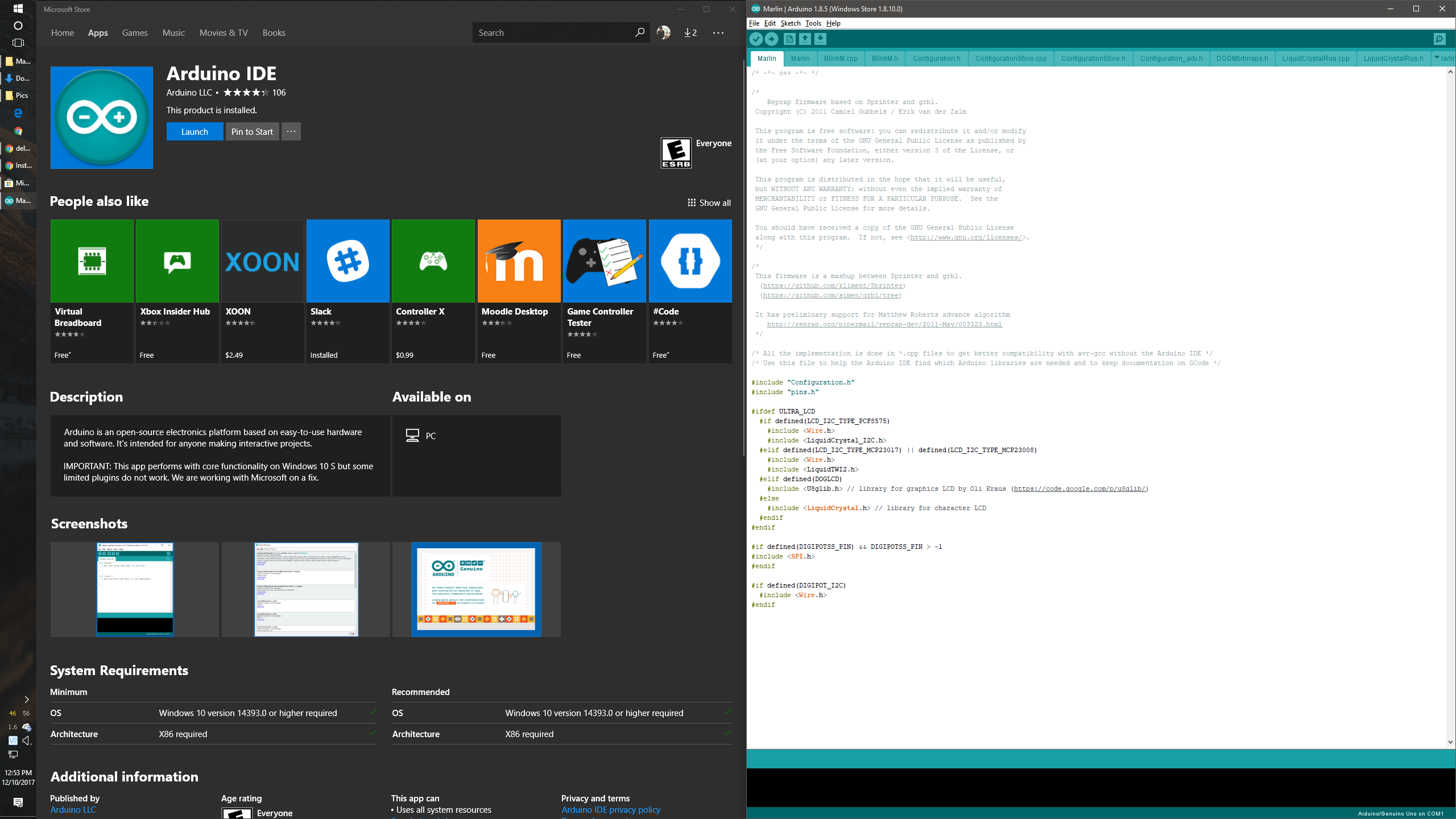
Task: Save the sketch with the Save arrow icon
Action: (x=820, y=39)
